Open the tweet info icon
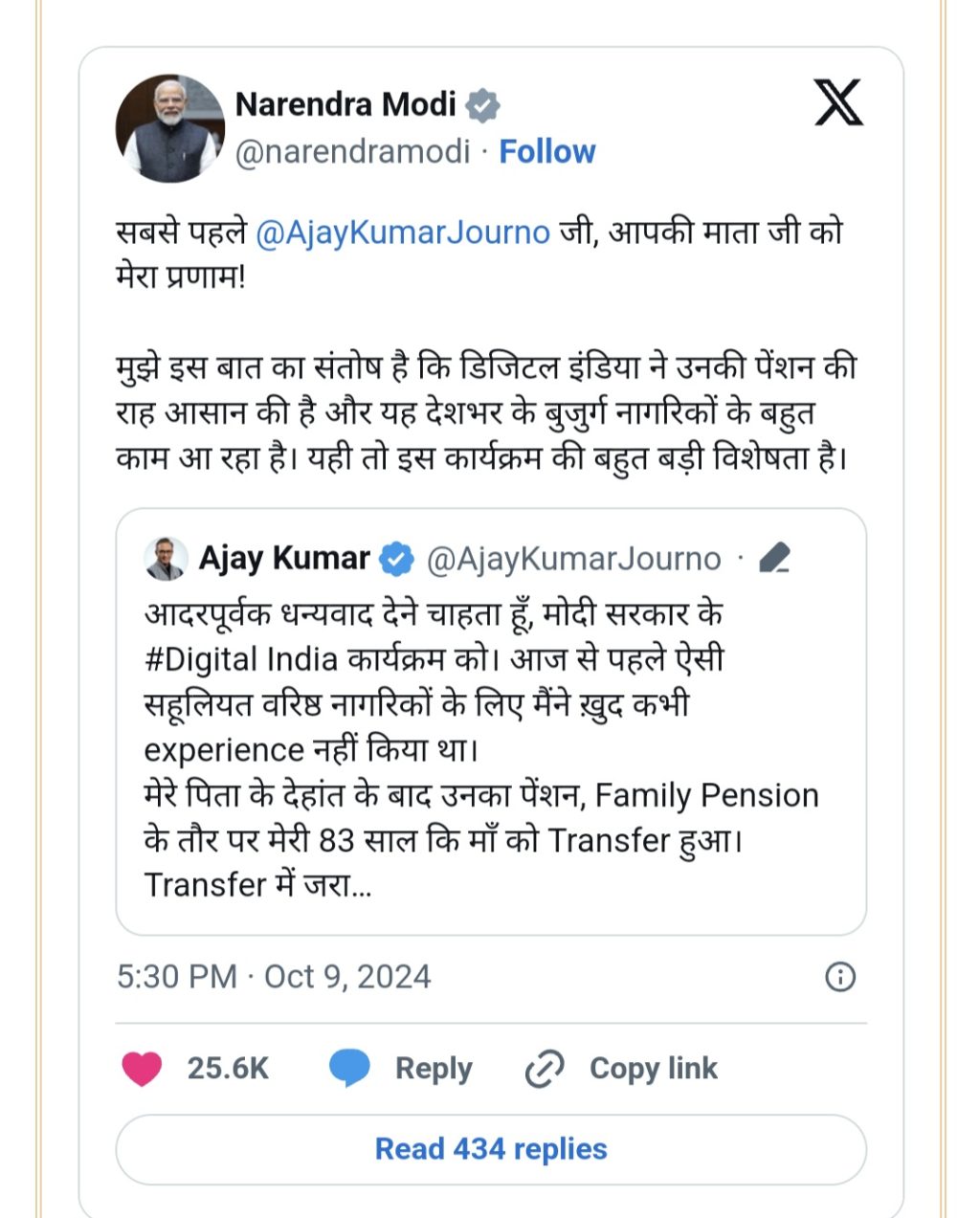Screen dimensions: 980x1218 pyautogui.click(x=840, y=977)
